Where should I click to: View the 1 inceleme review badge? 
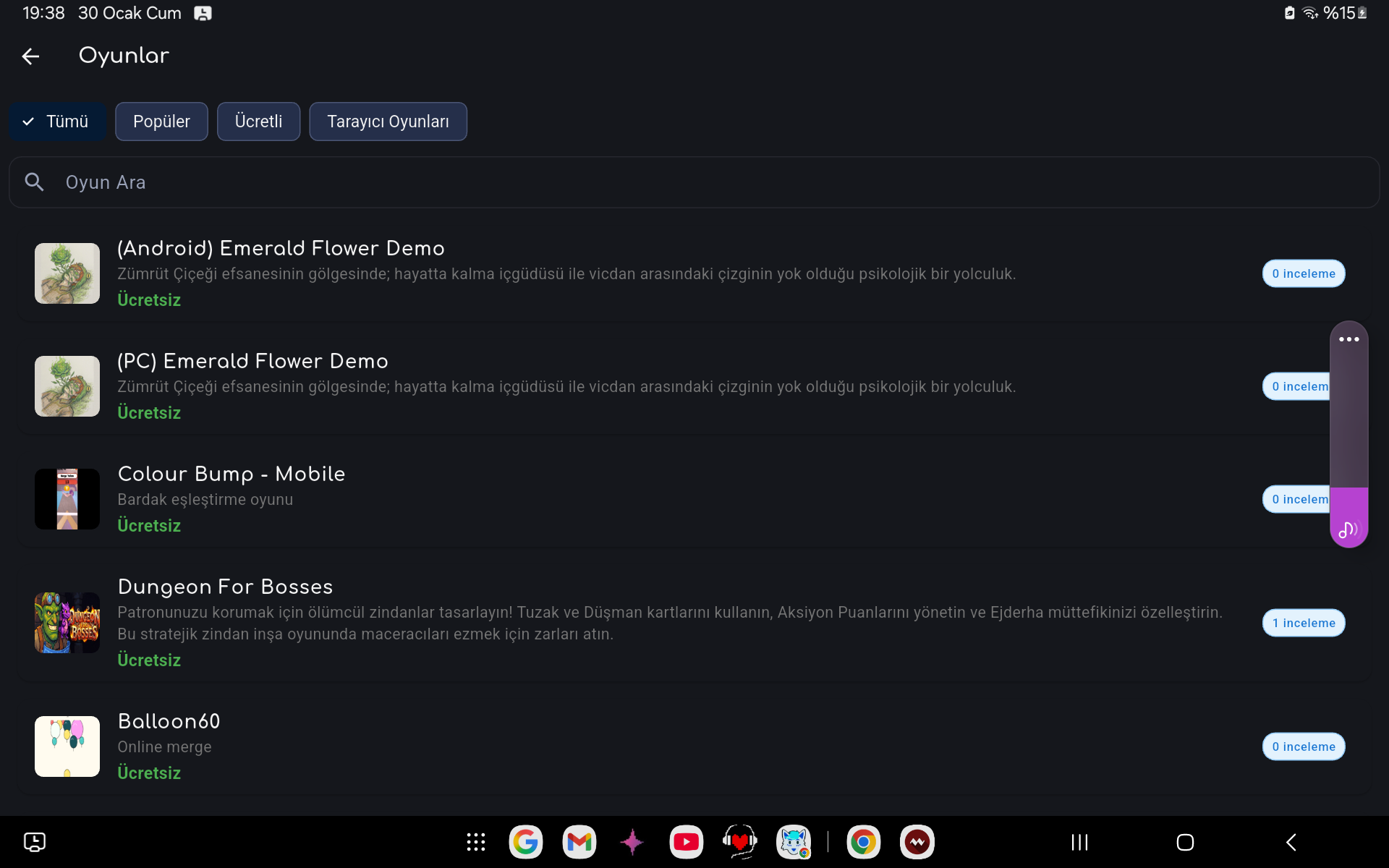click(1304, 623)
